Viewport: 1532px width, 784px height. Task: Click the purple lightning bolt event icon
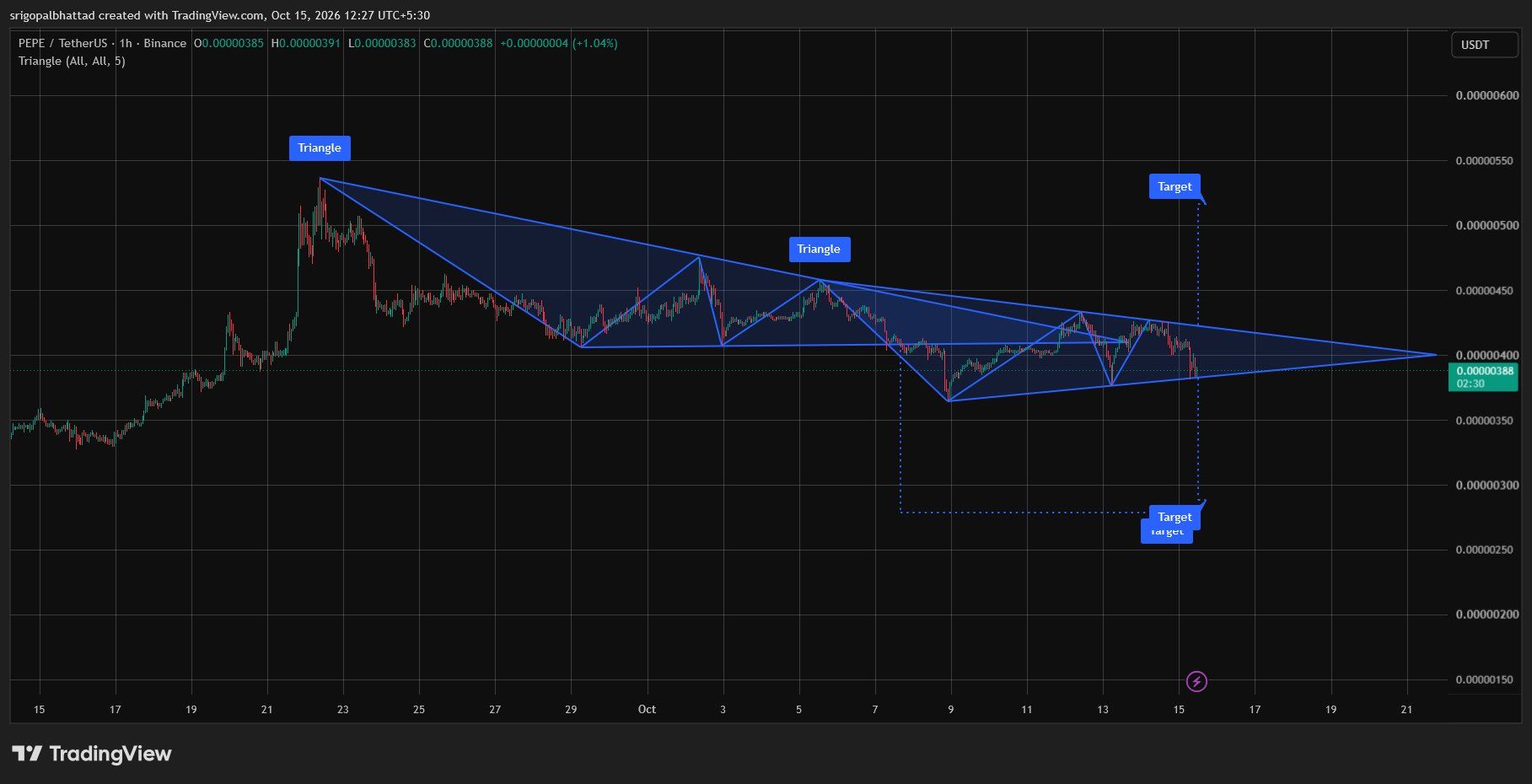click(x=1196, y=681)
